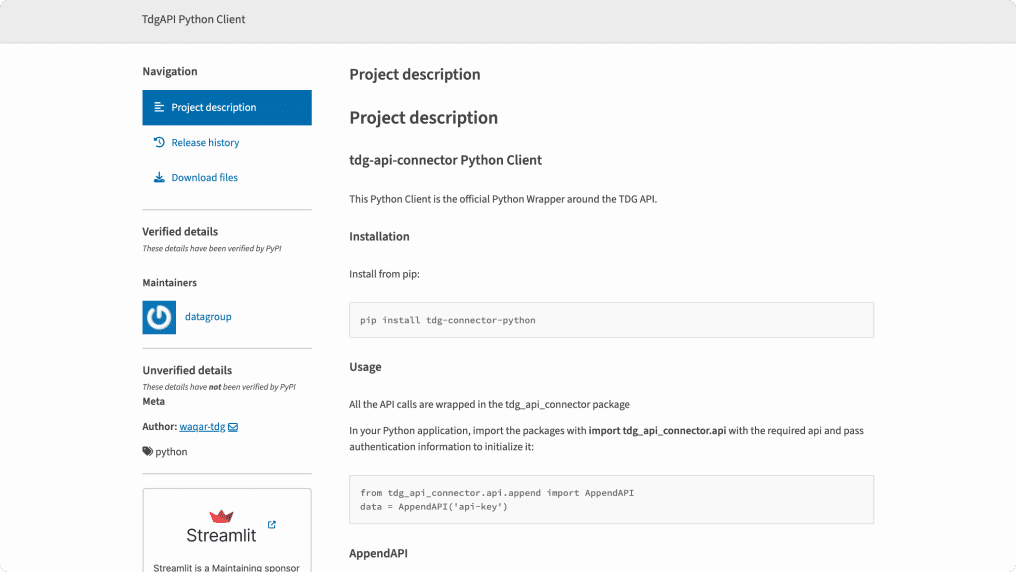The width and height of the screenshot is (1016, 572).
Task: Click the envelope icon beside waqar-tdg
Action: click(x=233, y=427)
